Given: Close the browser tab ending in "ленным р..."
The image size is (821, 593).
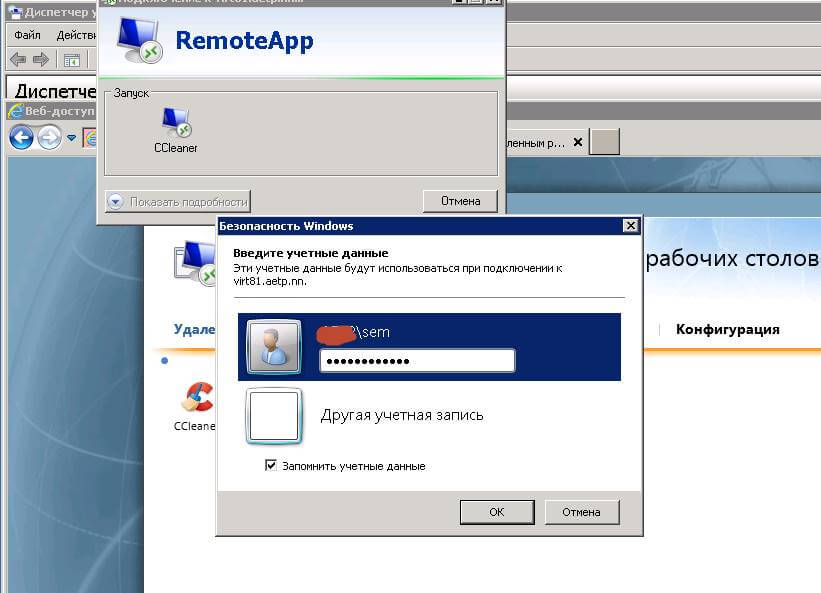Looking at the screenshot, I should tap(578, 142).
